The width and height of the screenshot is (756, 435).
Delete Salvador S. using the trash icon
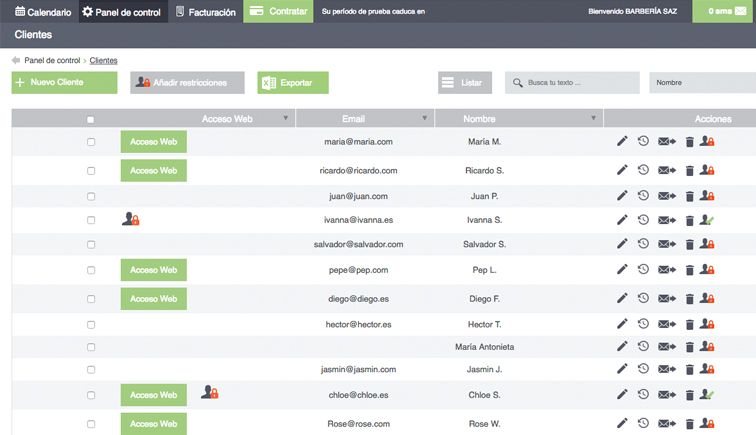689,245
